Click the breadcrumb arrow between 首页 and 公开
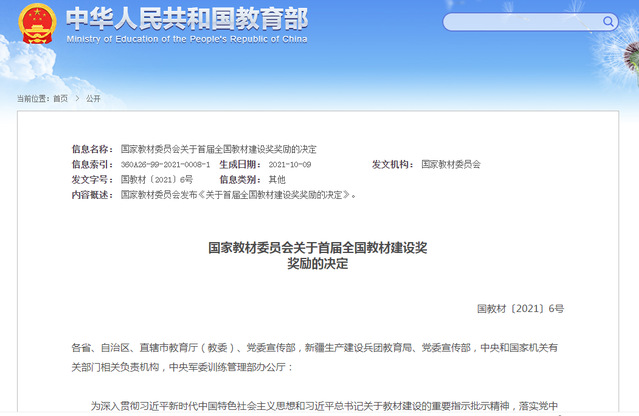This screenshot has height=416, width=639. point(77,99)
